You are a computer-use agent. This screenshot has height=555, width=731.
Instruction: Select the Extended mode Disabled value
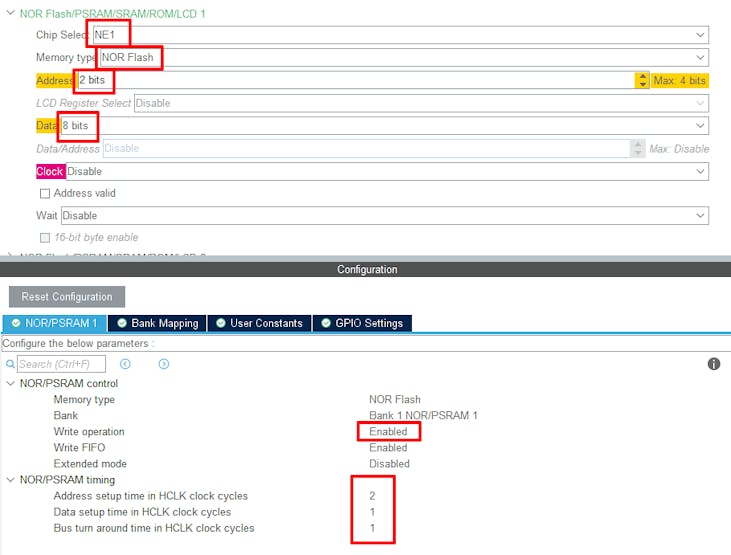(x=389, y=464)
